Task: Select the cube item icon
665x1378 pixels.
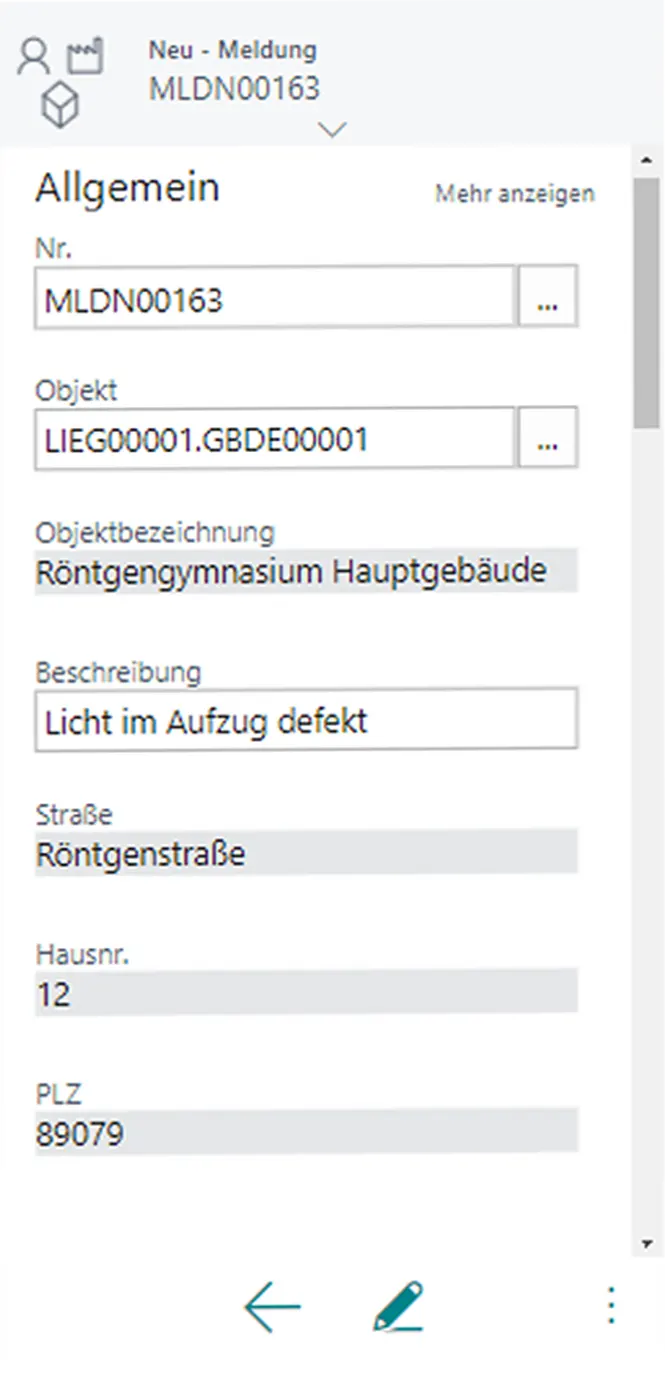Action: pos(60,102)
